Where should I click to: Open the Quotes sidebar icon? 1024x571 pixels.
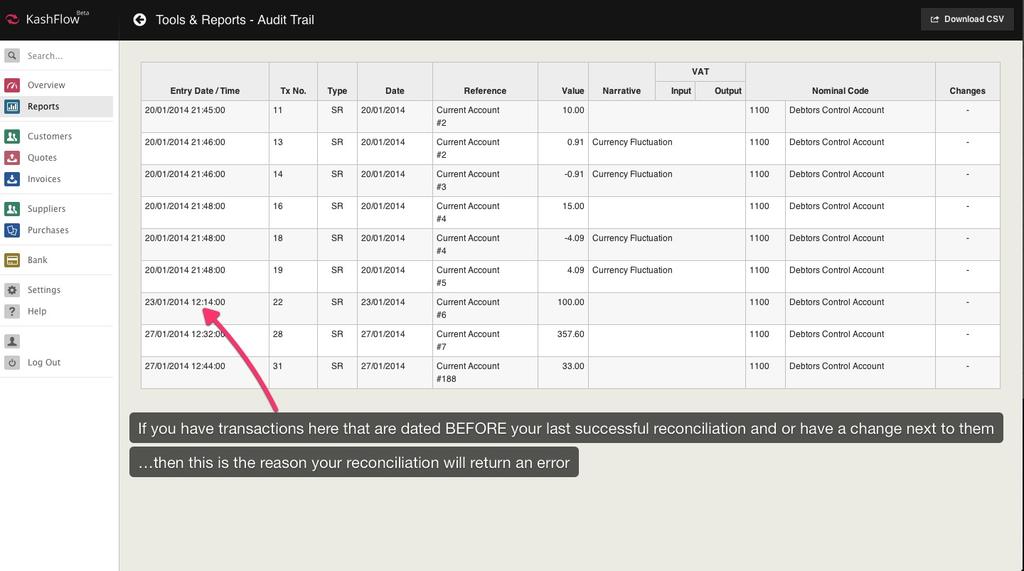coord(12,158)
